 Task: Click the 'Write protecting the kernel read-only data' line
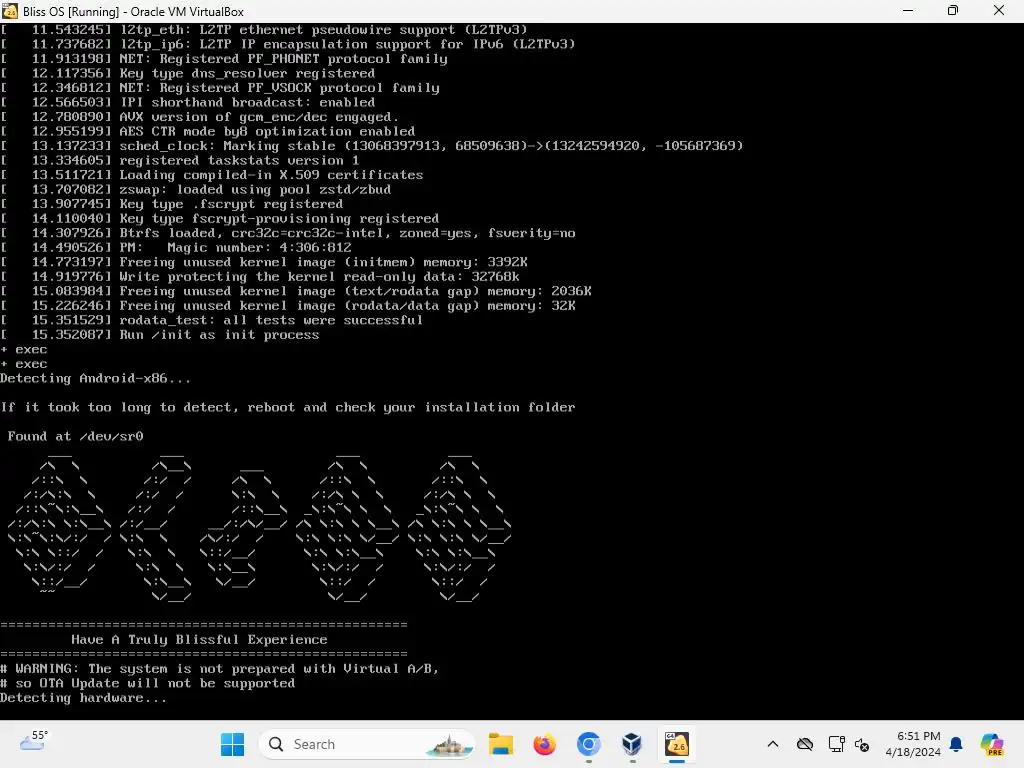(x=260, y=276)
